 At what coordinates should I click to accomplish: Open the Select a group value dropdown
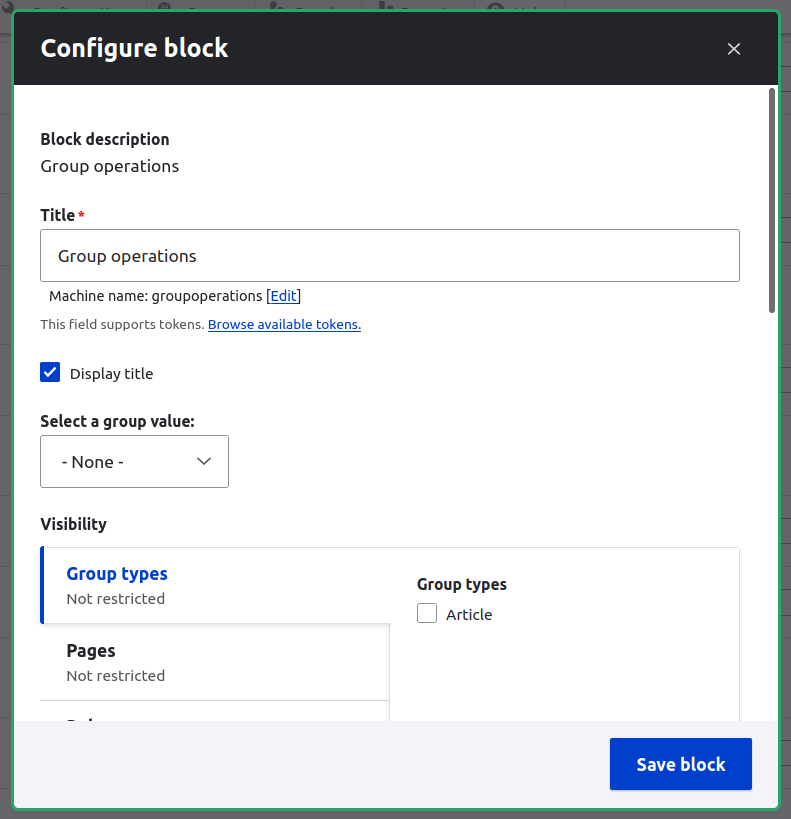coord(134,461)
